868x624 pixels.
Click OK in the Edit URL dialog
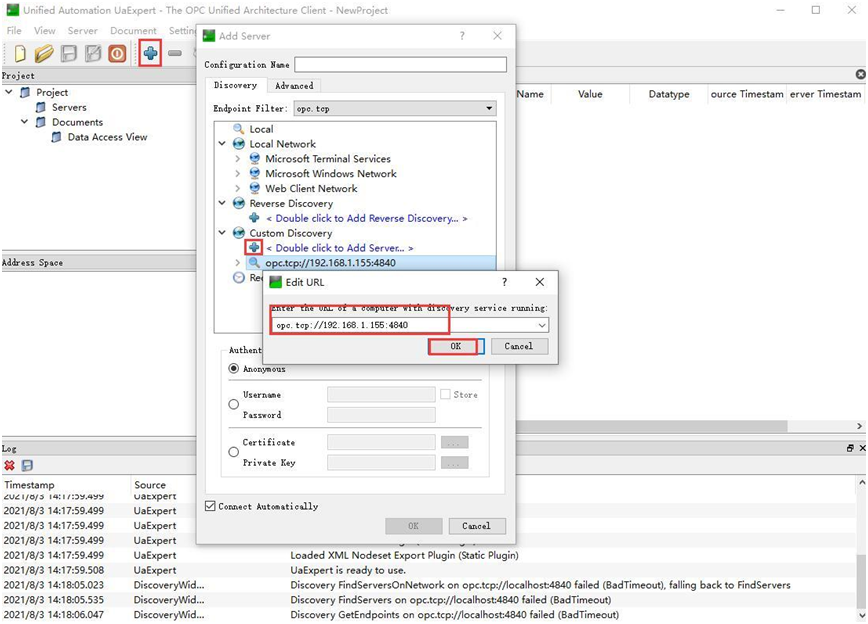coord(456,346)
